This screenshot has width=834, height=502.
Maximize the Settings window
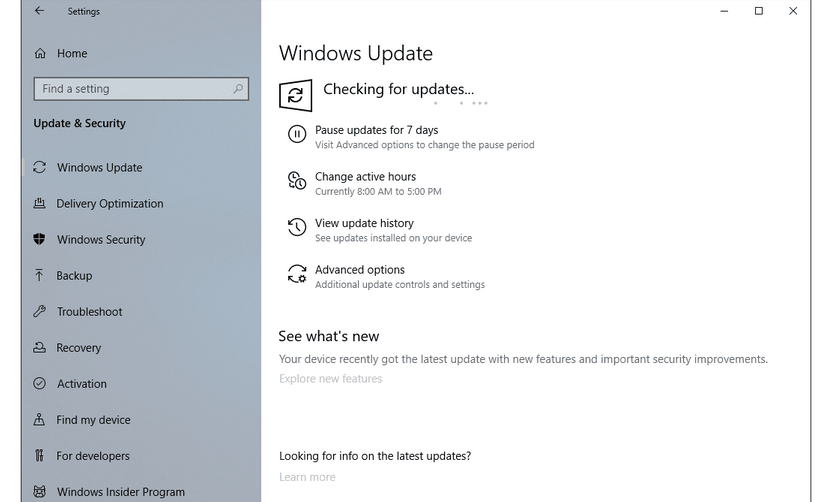[758, 11]
